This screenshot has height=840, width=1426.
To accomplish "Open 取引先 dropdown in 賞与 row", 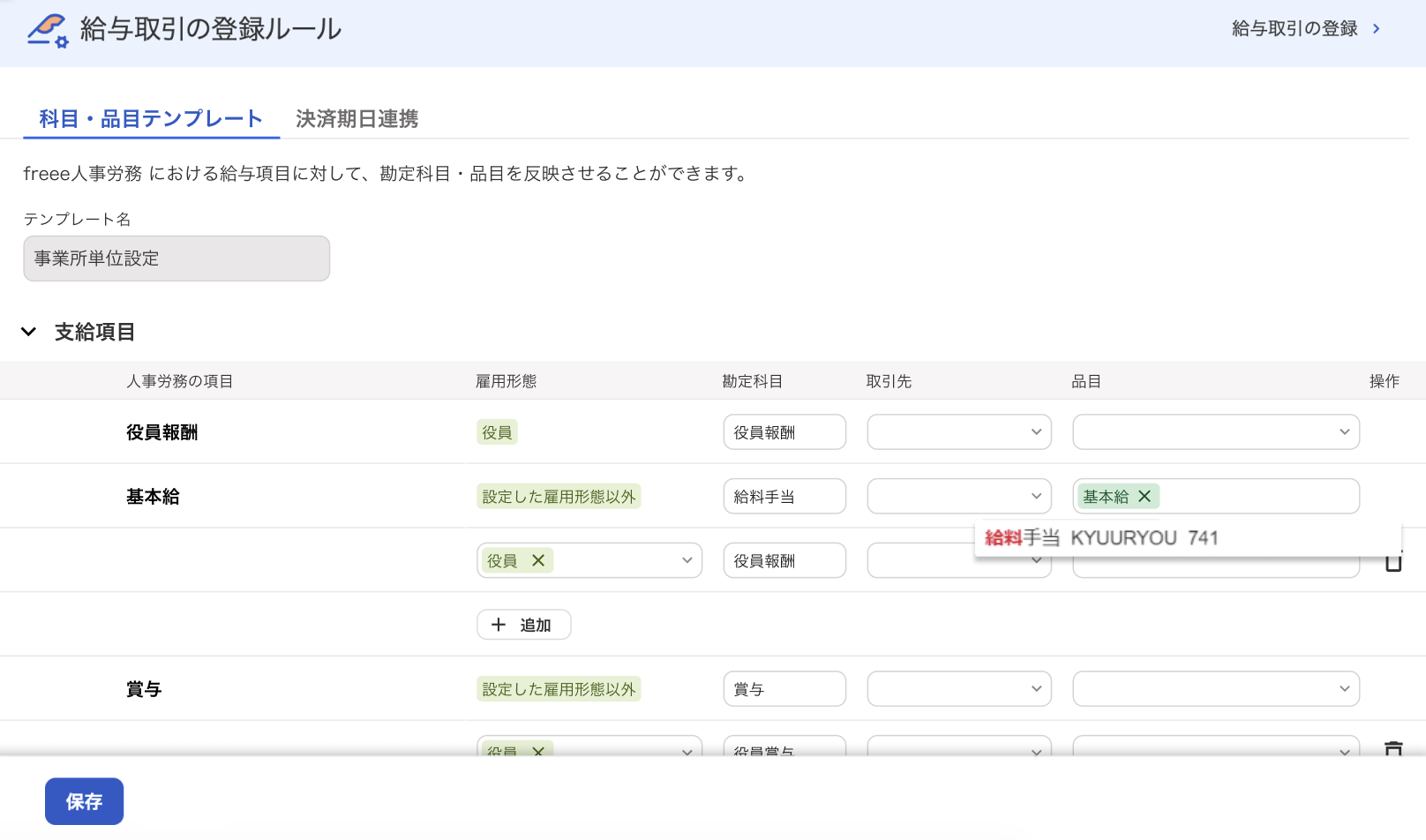I will point(959,689).
